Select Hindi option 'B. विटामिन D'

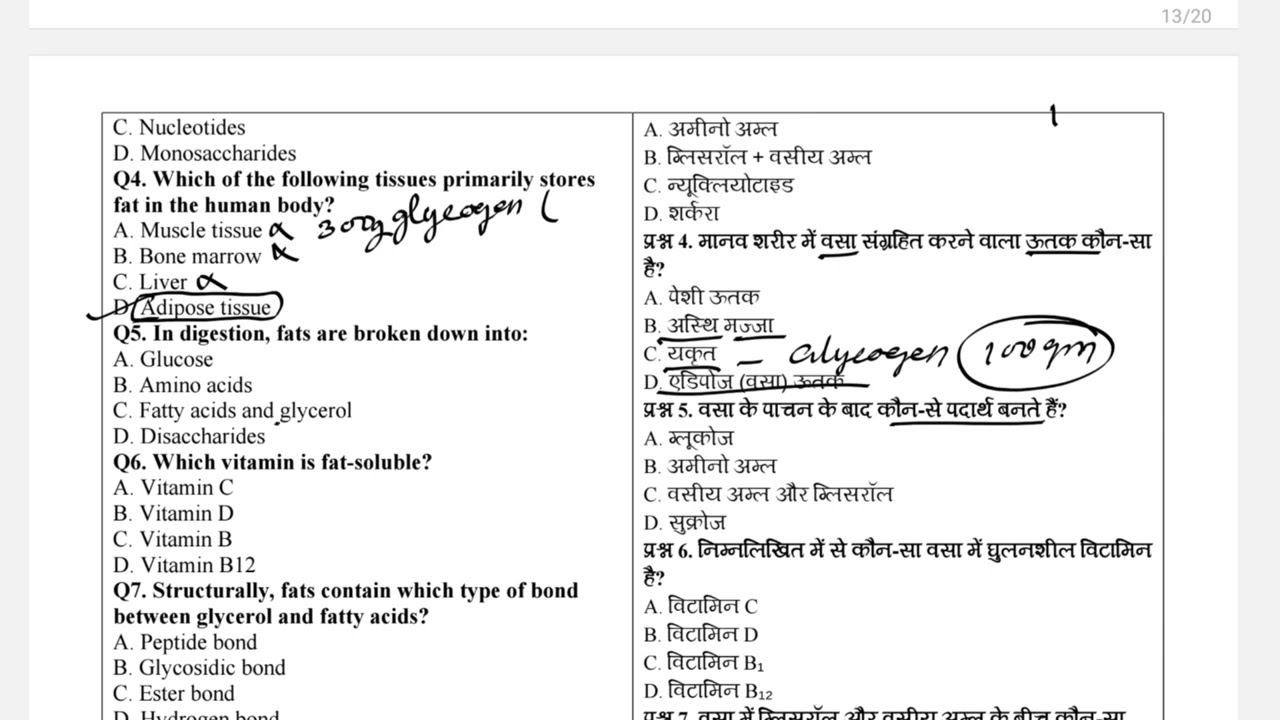point(701,634)
